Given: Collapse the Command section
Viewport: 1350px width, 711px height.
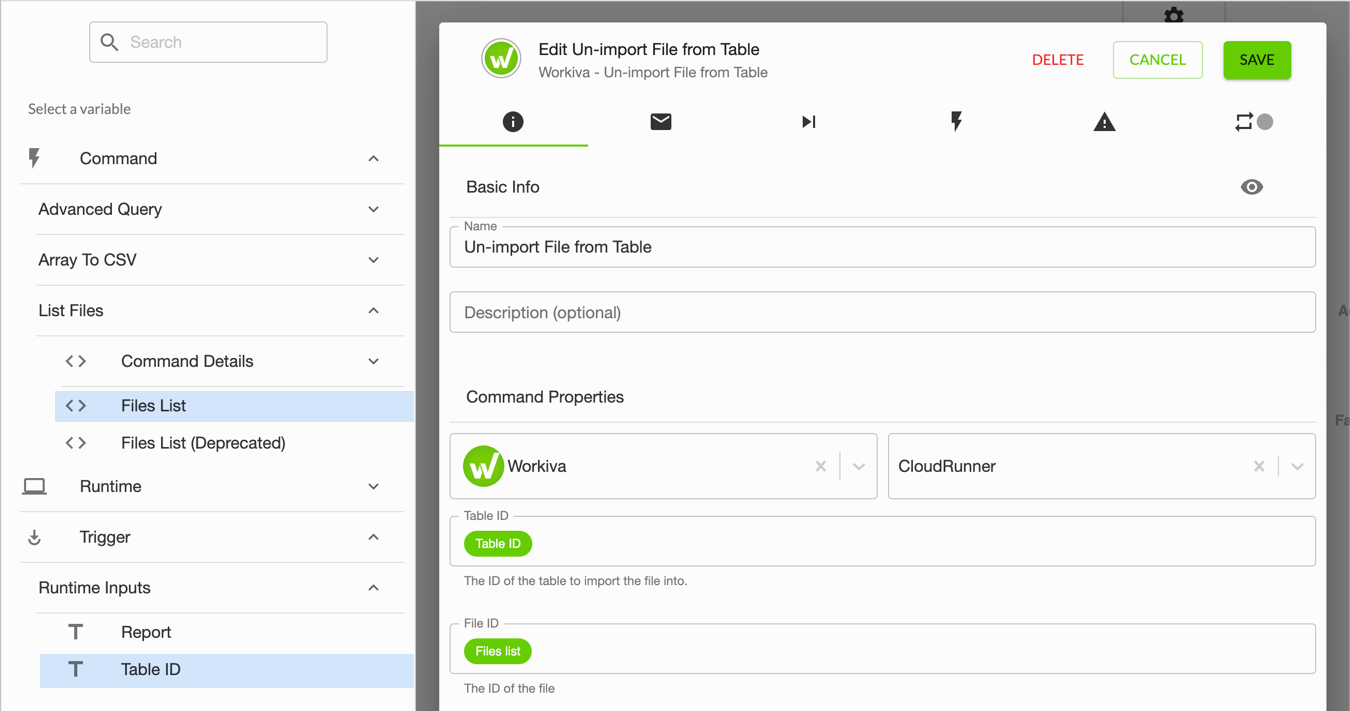Looking at the screenshot, I should [x=373, y=159].
